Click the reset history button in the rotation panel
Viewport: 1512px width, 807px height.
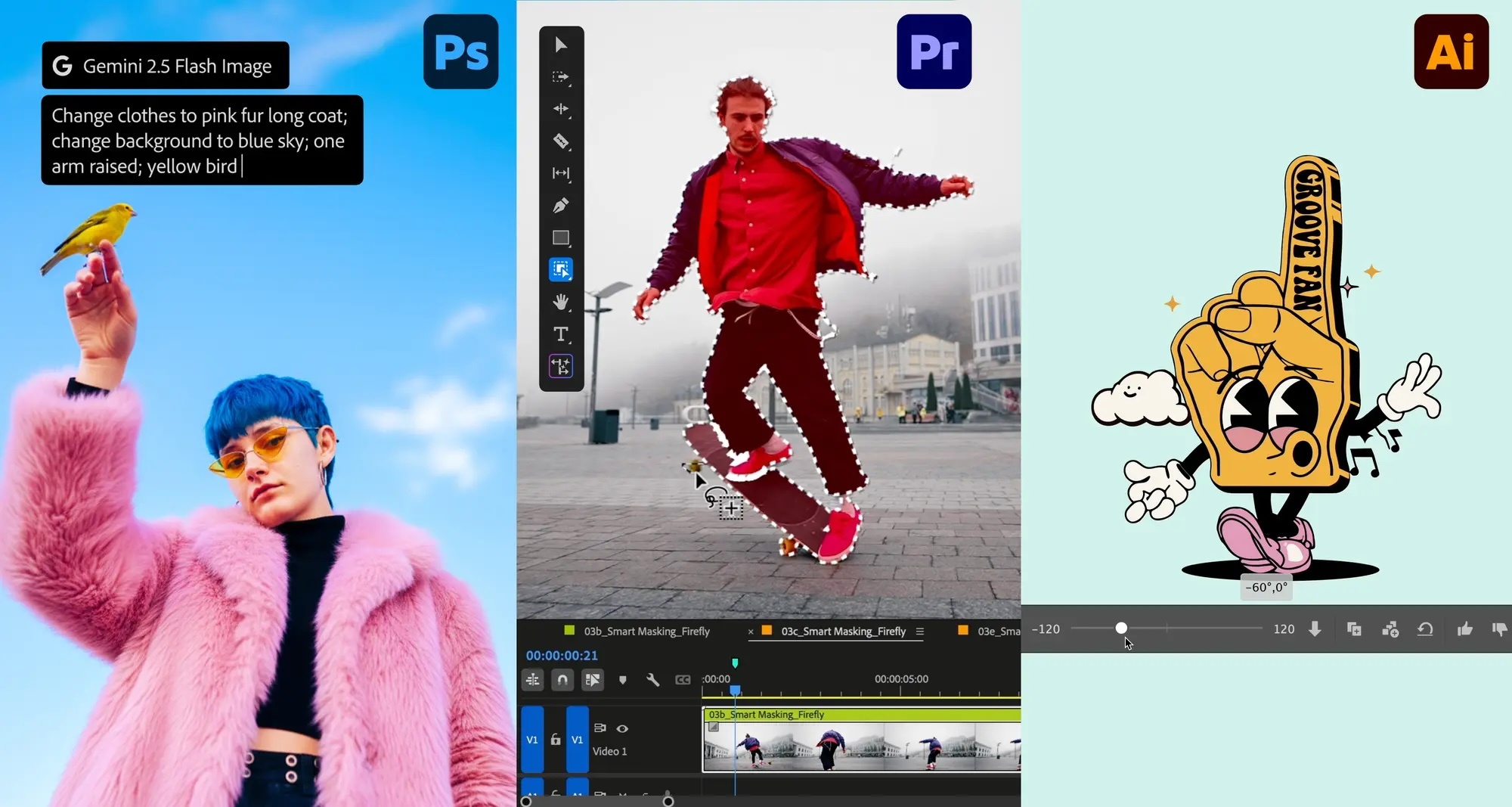click(x=1426, y=629)
